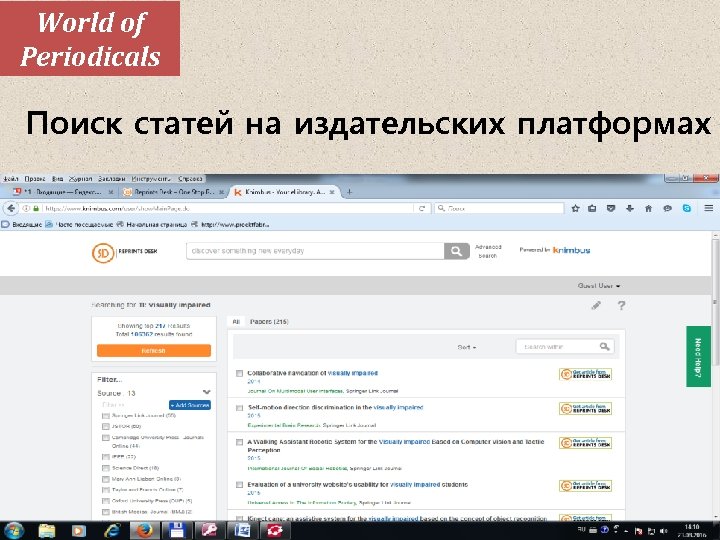Click the Firefox back arrow button

point(11,208)
